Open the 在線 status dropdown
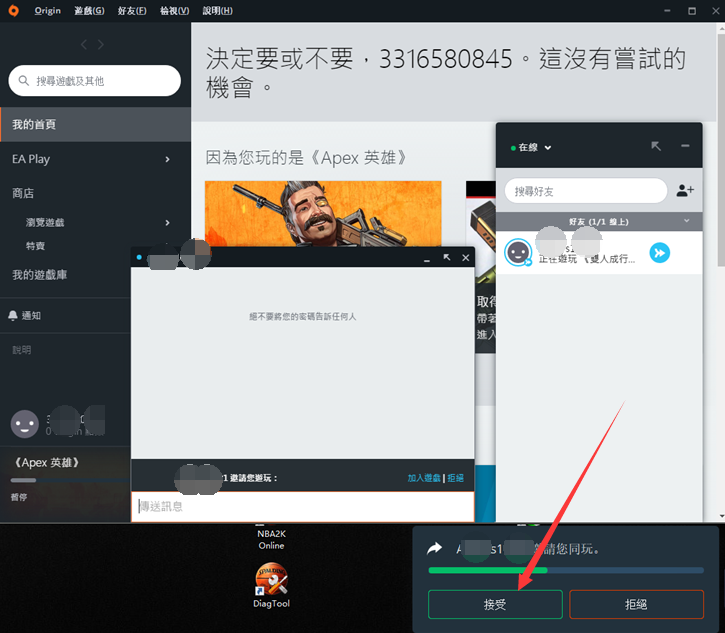 tap(531, 147)
